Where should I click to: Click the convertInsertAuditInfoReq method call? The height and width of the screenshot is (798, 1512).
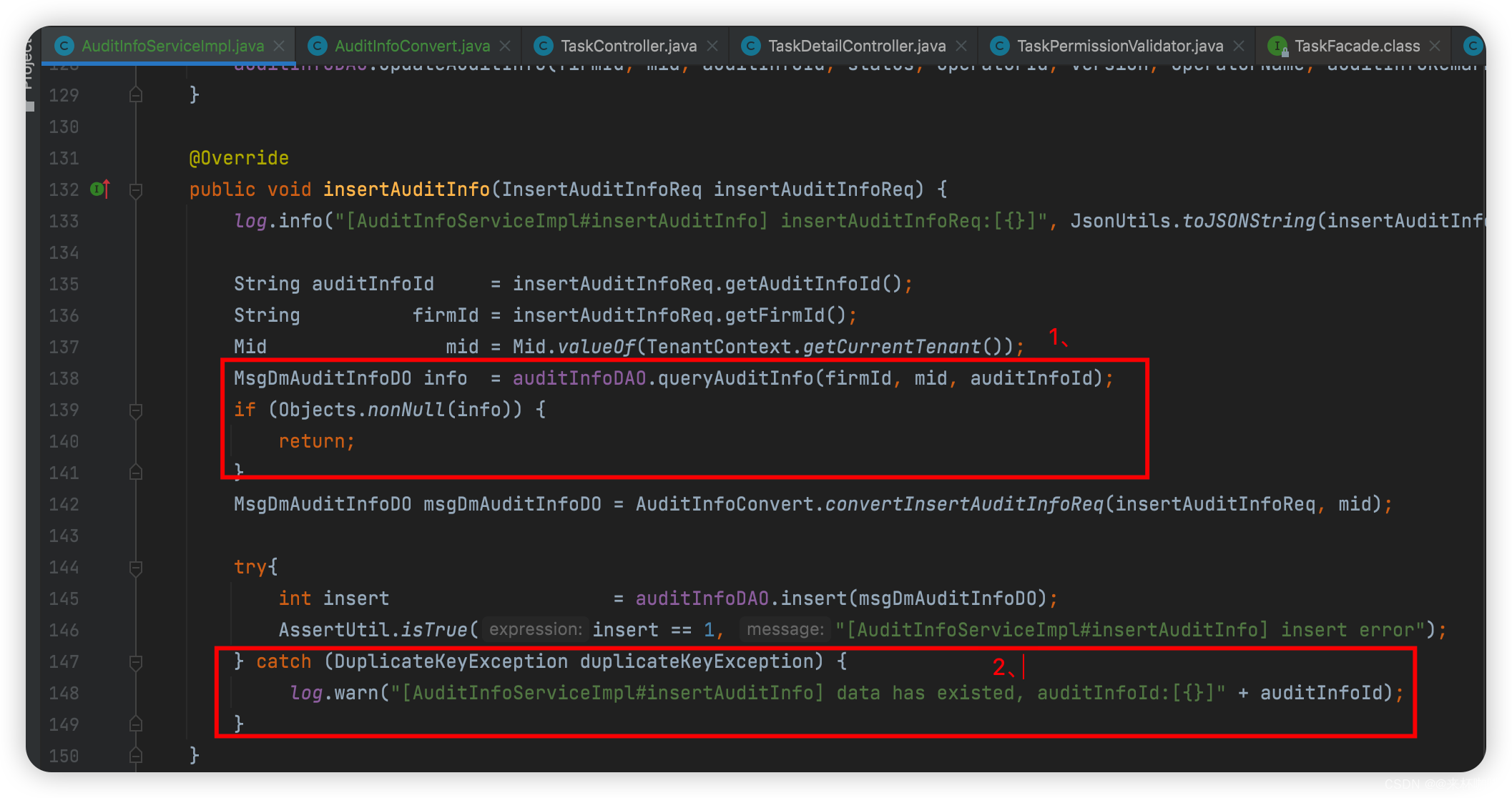964,504
